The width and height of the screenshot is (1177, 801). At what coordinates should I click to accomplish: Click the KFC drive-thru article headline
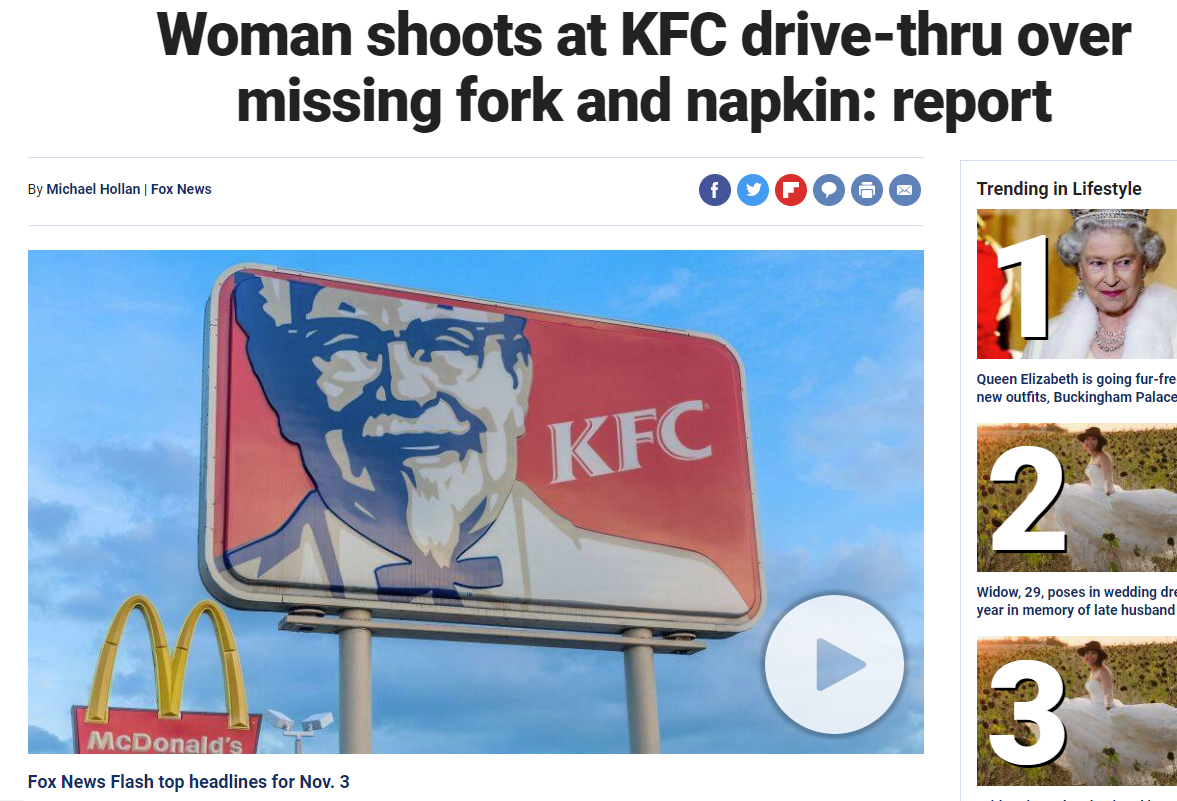pos(643,68)
